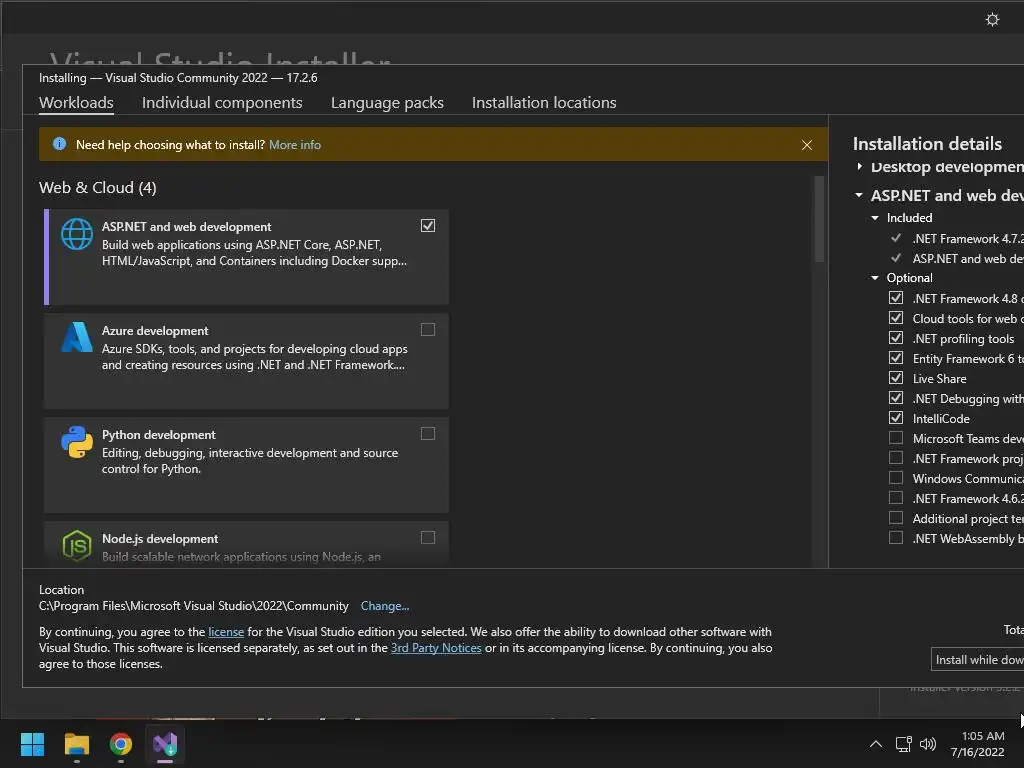
Task: Uncheck IntelliCode option
Action: pos(896,418)
